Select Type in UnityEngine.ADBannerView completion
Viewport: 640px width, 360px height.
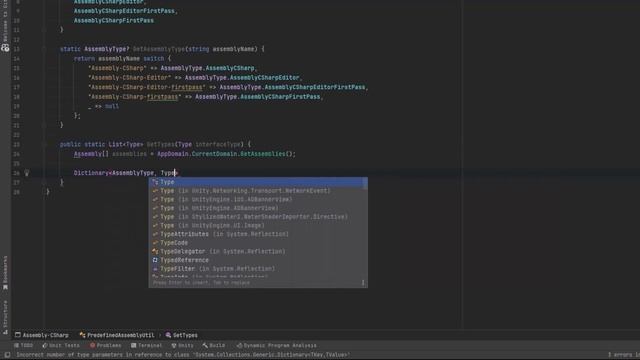pos(257,208)
